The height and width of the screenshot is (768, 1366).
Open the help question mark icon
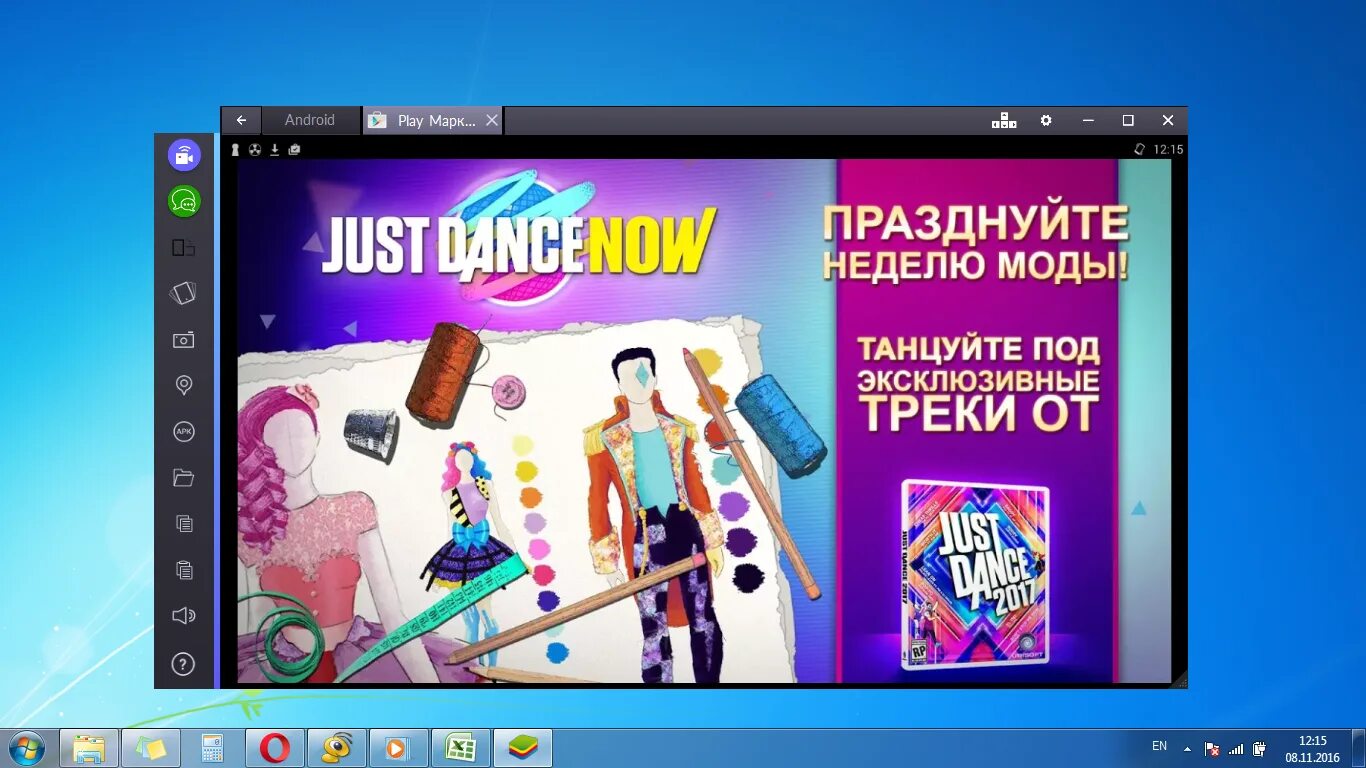pyautogui.click(x=183, y=664)
